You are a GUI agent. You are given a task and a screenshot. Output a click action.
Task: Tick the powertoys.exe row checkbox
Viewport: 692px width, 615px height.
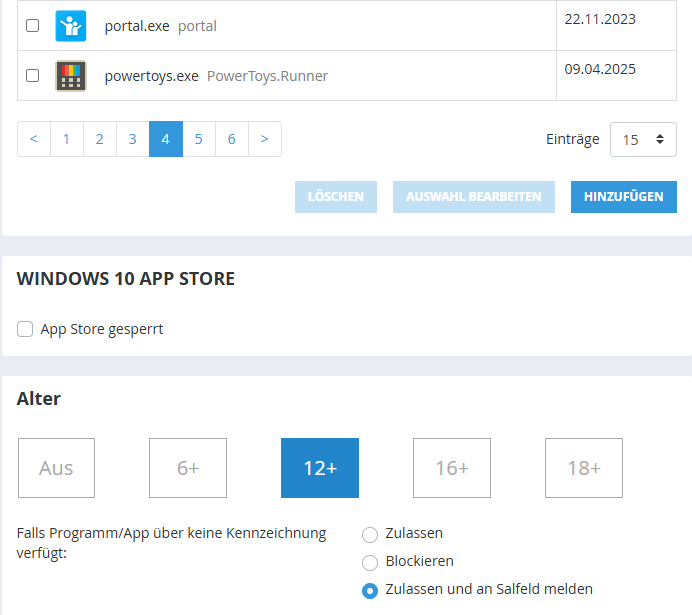33,76
